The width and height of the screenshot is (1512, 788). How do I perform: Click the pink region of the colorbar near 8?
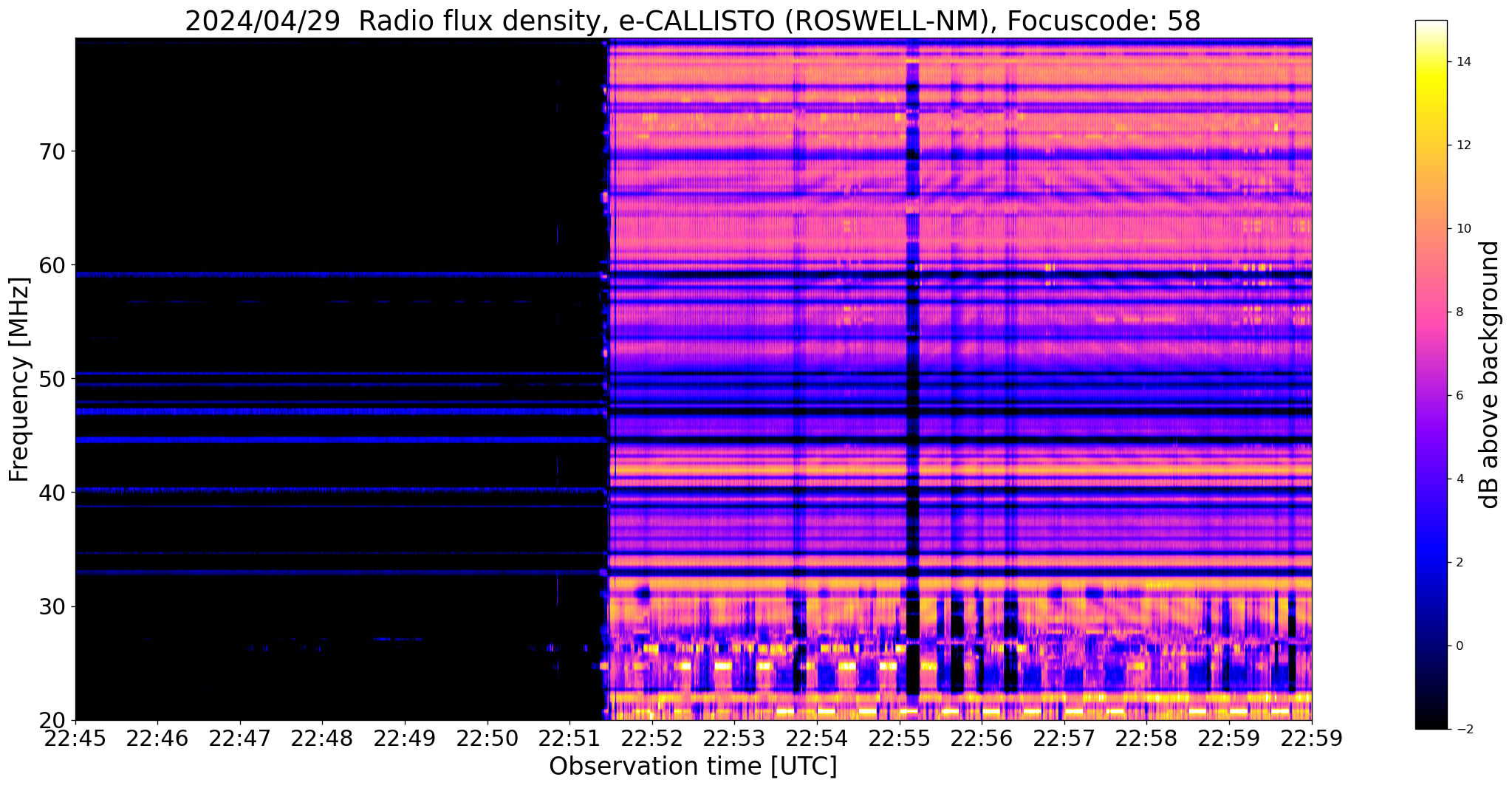[1431, 312]
